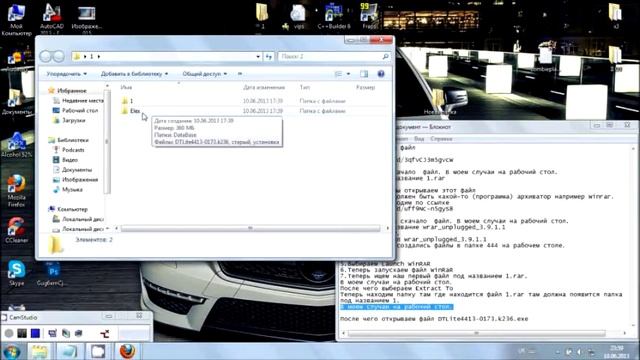
Task: Go forward in the Explorer window
Action: (58, 56)
